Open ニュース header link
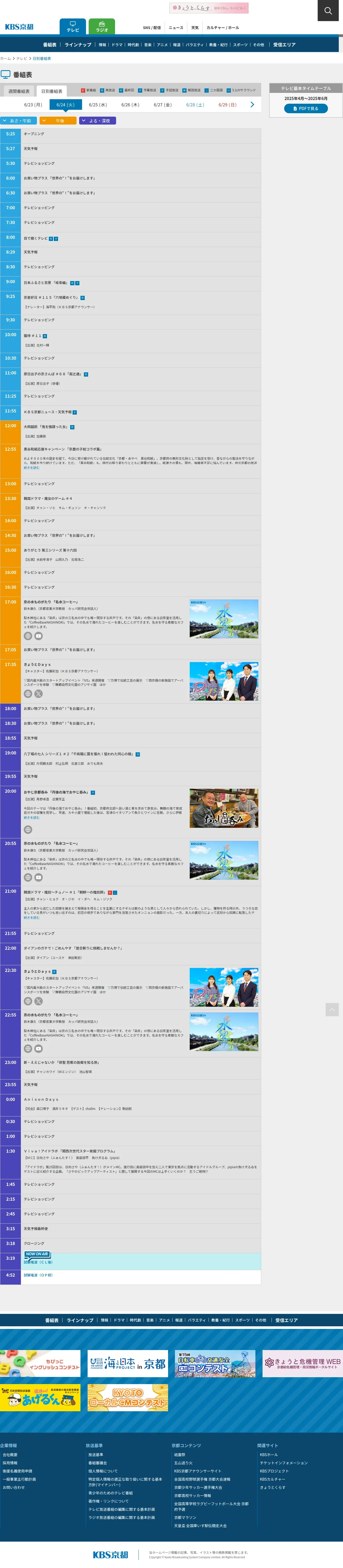Viewport: 343px width, 1568px height. pyautogui.click(x=176, y=28)
